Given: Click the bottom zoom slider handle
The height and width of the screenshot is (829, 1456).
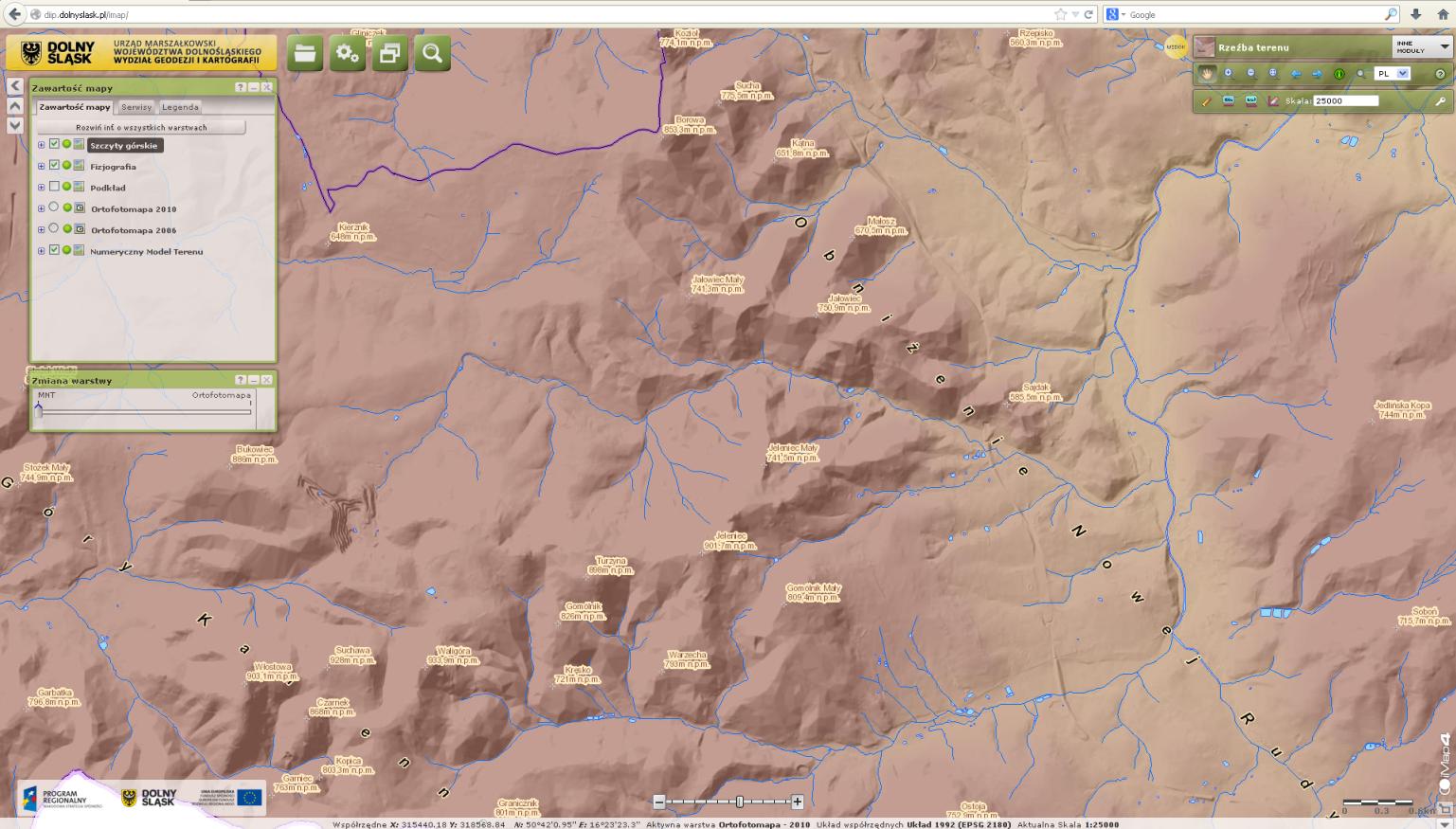Looking at the screenshot, I should coord(740,802).
